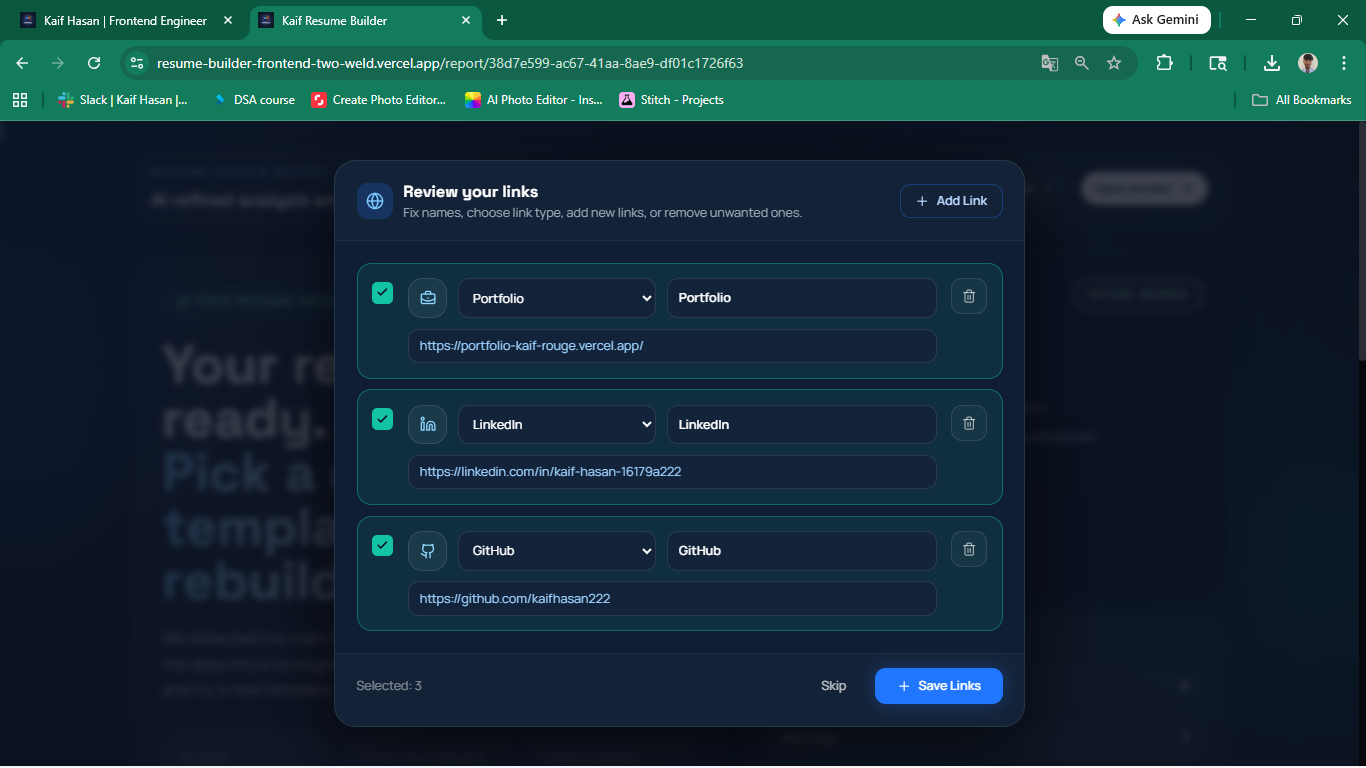1366x768 pixels.
Task: Edit the Portfolio link name field
Action: 802,298
